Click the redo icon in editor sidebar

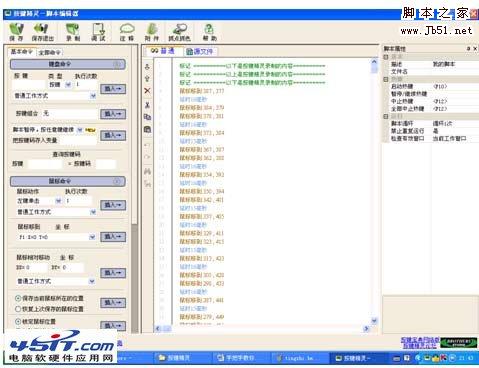(147, 157)
